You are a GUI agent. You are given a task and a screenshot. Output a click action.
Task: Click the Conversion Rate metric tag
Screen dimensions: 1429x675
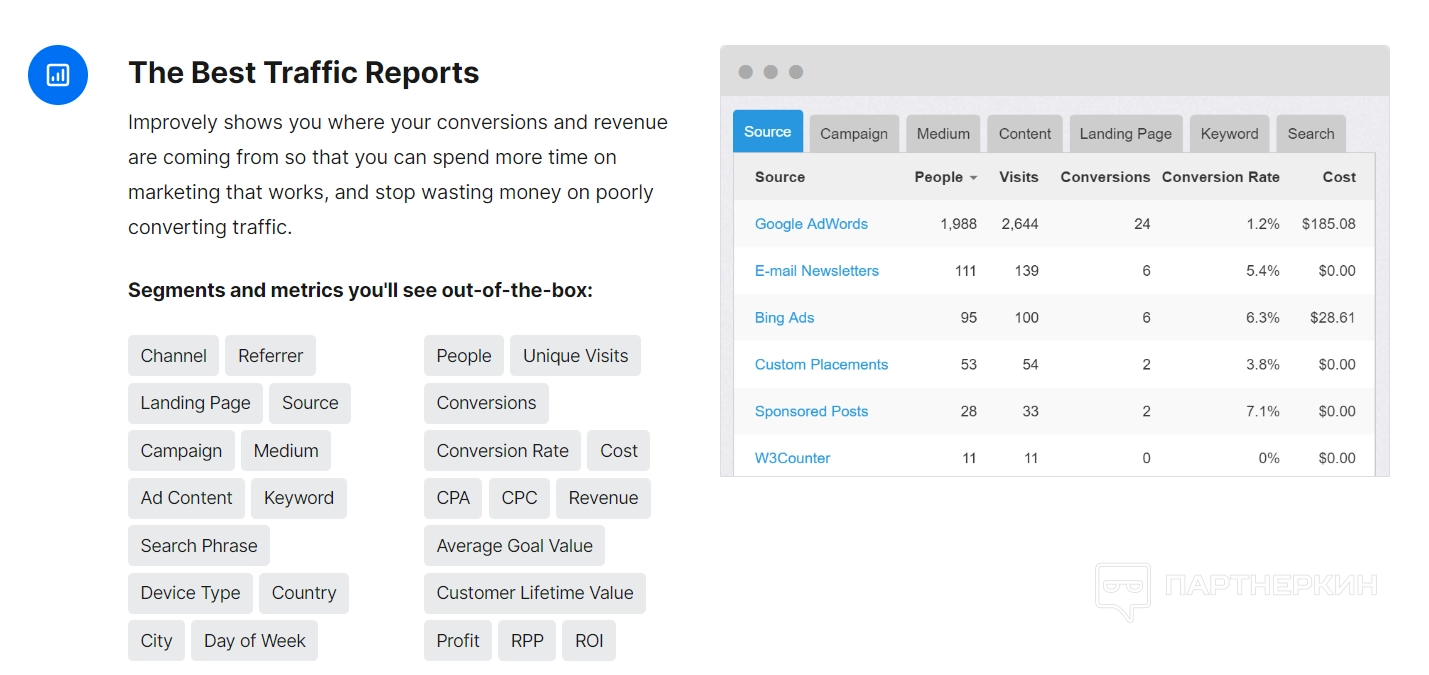(502, 451)
